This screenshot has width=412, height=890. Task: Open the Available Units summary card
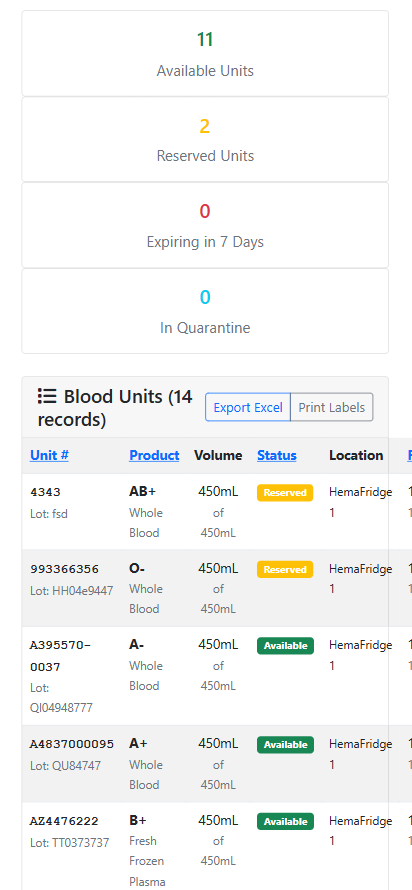click(x=205, y=53)
